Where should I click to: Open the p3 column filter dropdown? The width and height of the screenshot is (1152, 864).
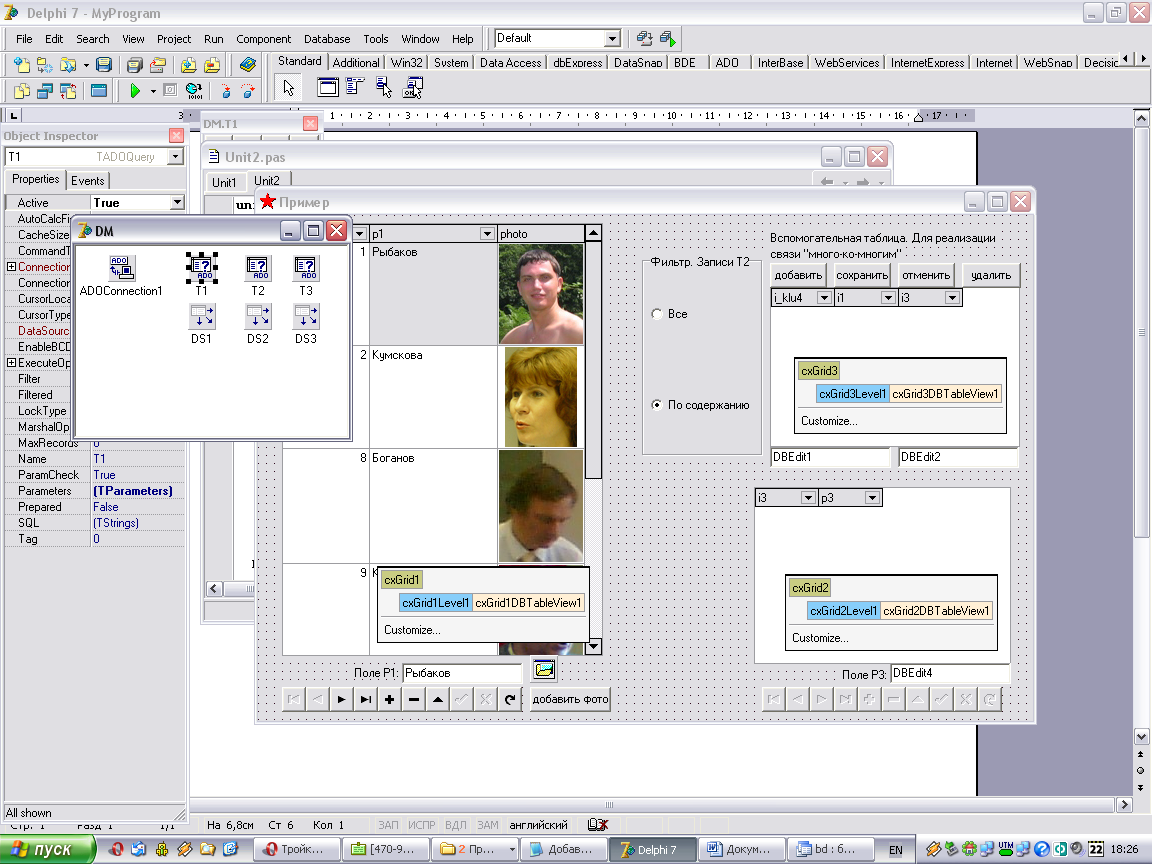[x=872, y=498]
